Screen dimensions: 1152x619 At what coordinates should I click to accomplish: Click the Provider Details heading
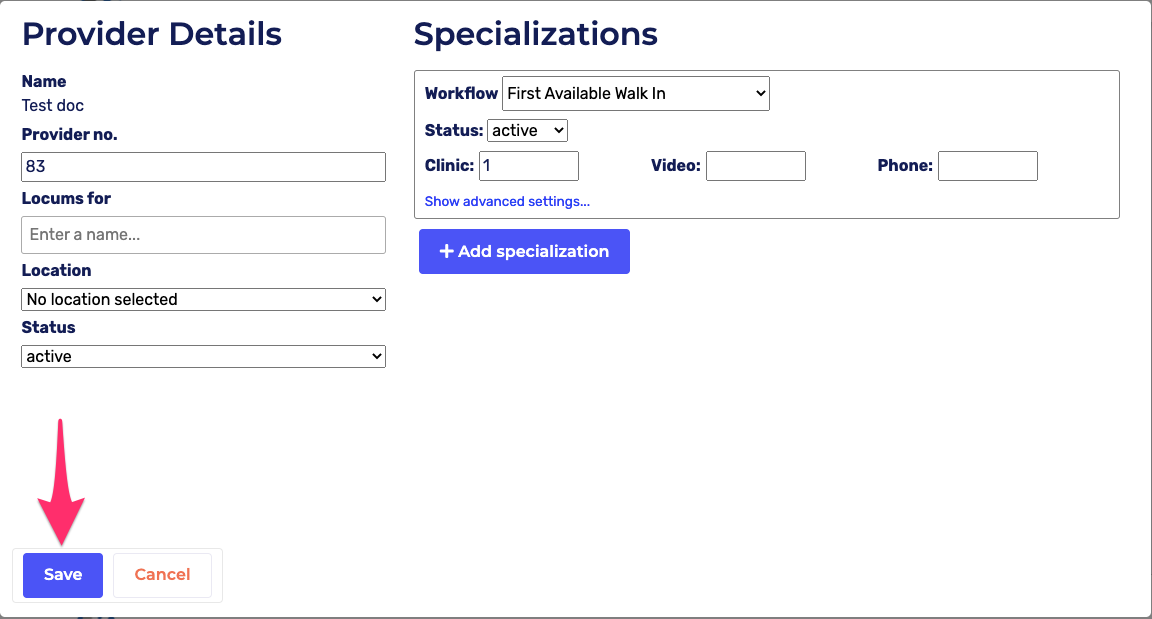152,34
